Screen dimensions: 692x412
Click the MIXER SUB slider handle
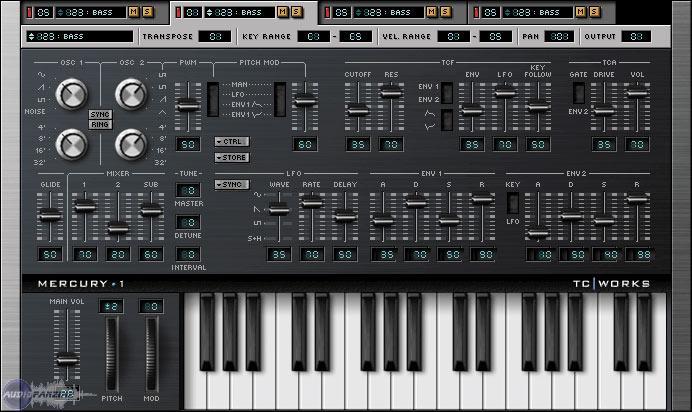point(151,210)
